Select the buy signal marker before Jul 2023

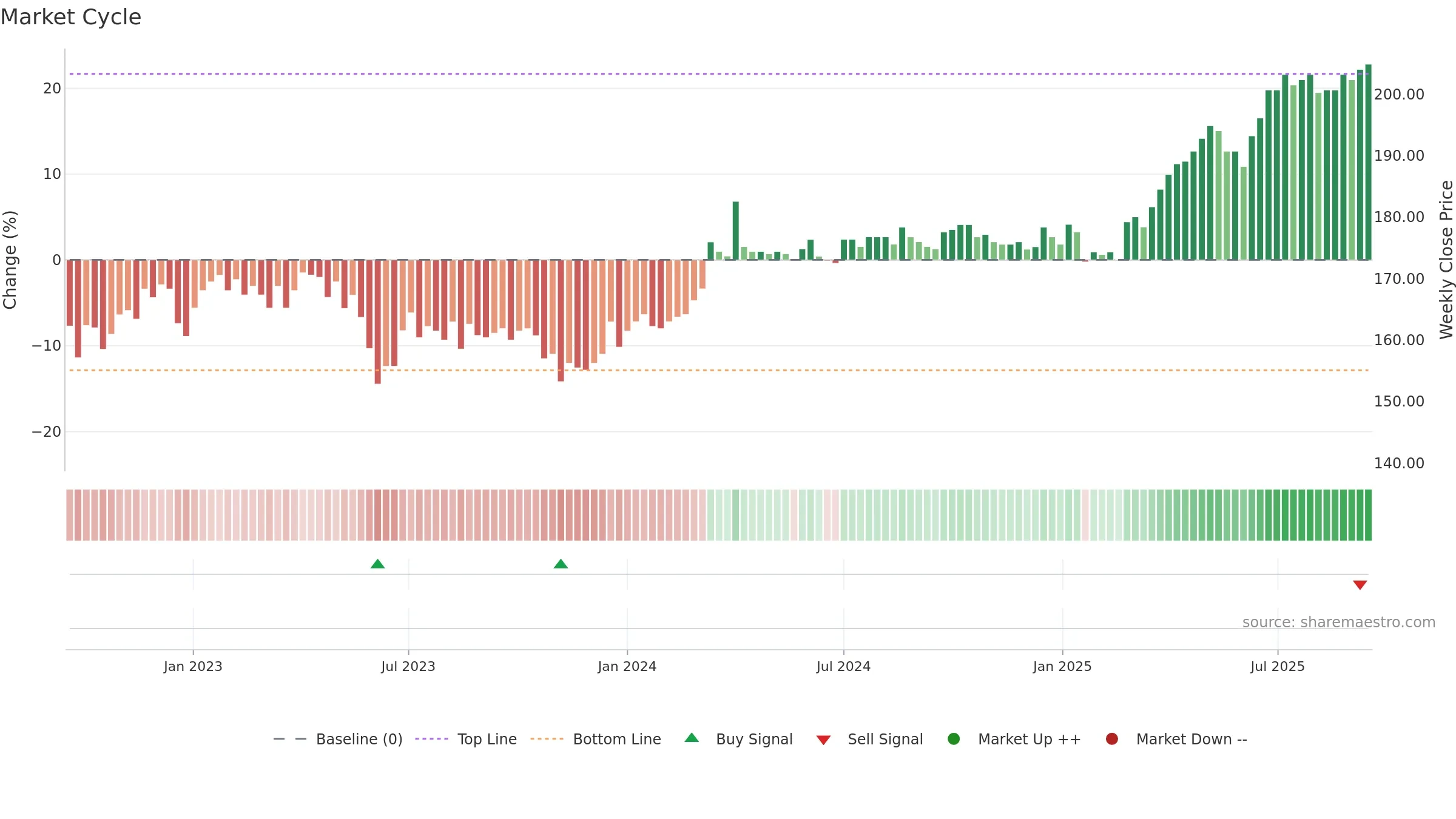[378, 564]
